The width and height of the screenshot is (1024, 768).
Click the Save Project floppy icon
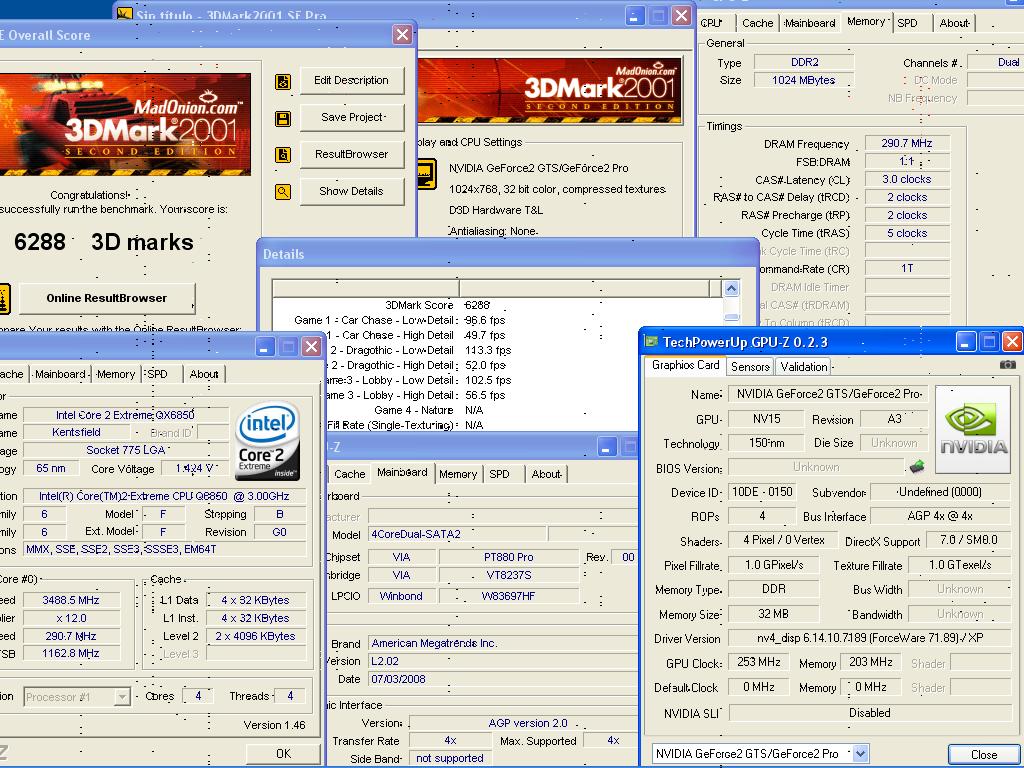pos(283,119)
